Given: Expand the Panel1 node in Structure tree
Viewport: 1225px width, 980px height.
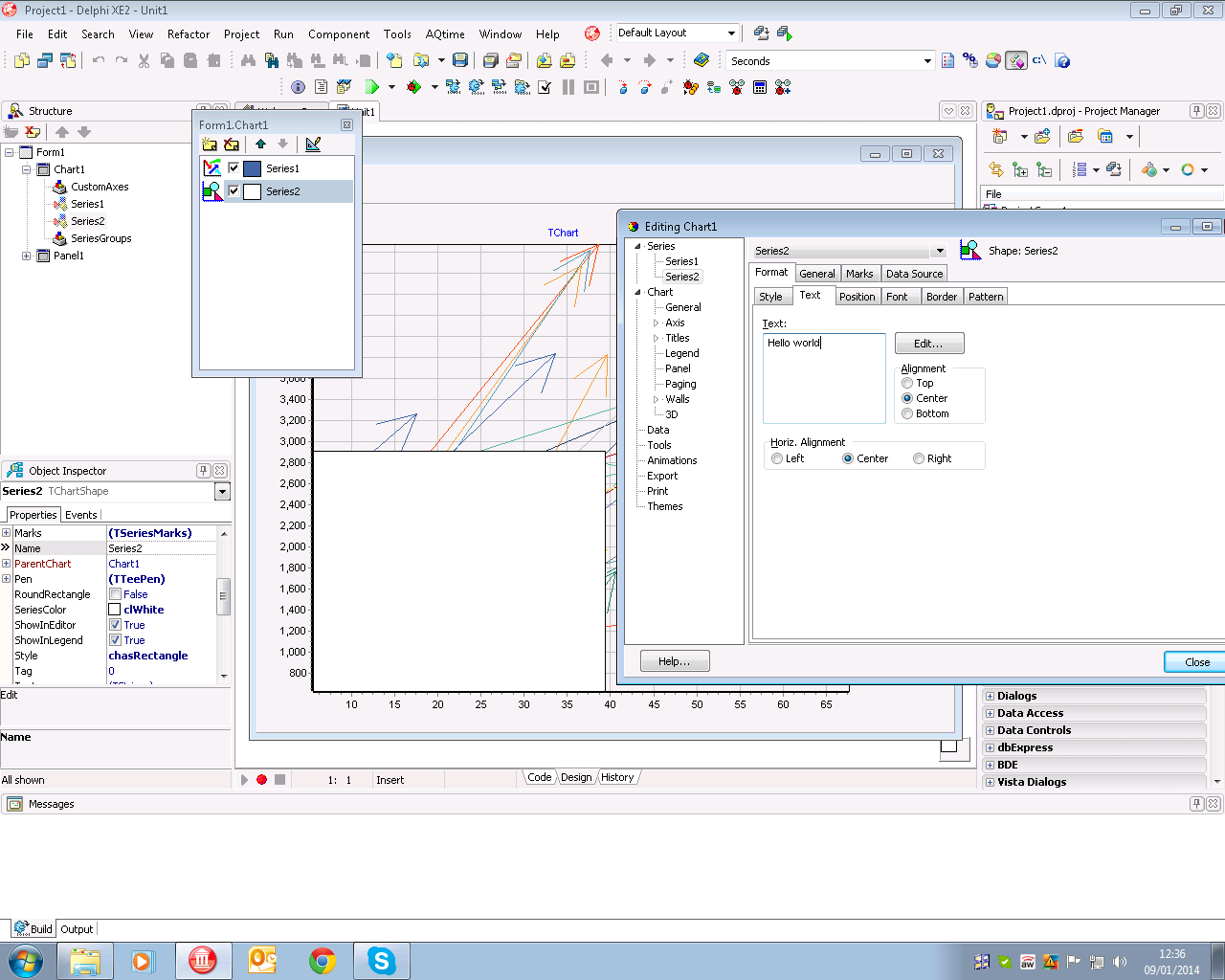Looking at the screenshot, I should 27,256.
